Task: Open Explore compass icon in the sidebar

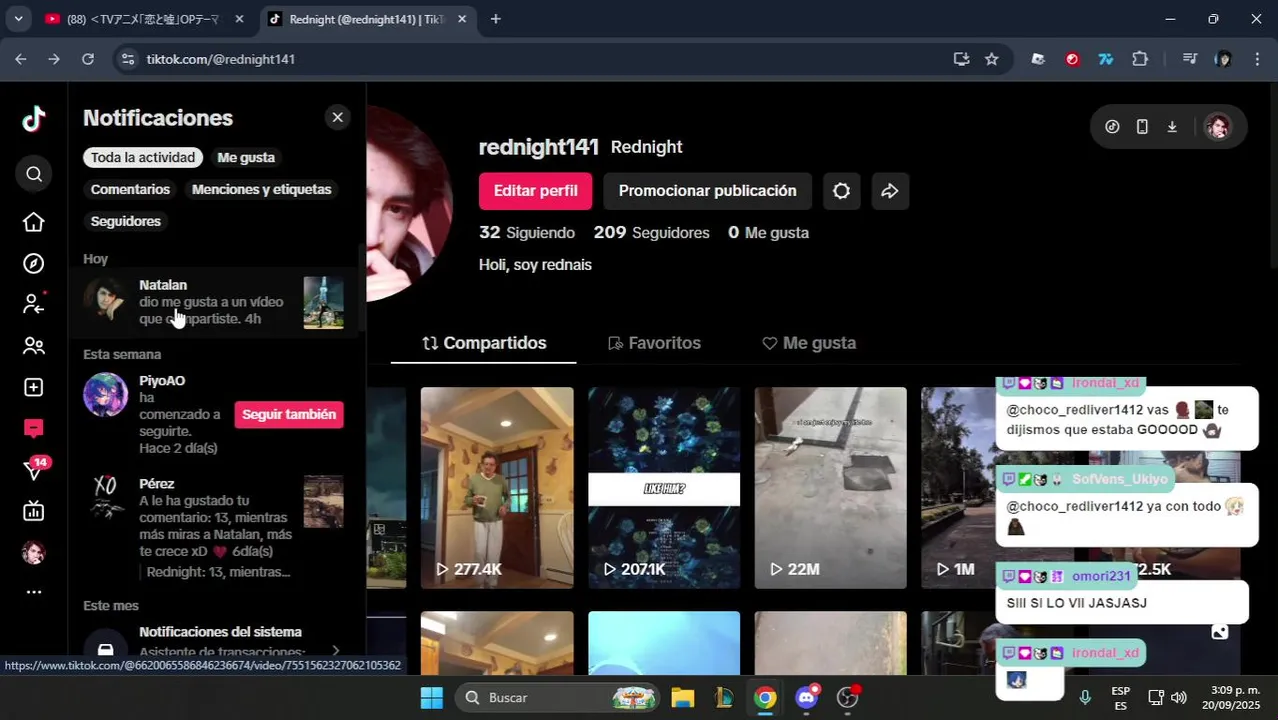Action: tap(34, 263)
